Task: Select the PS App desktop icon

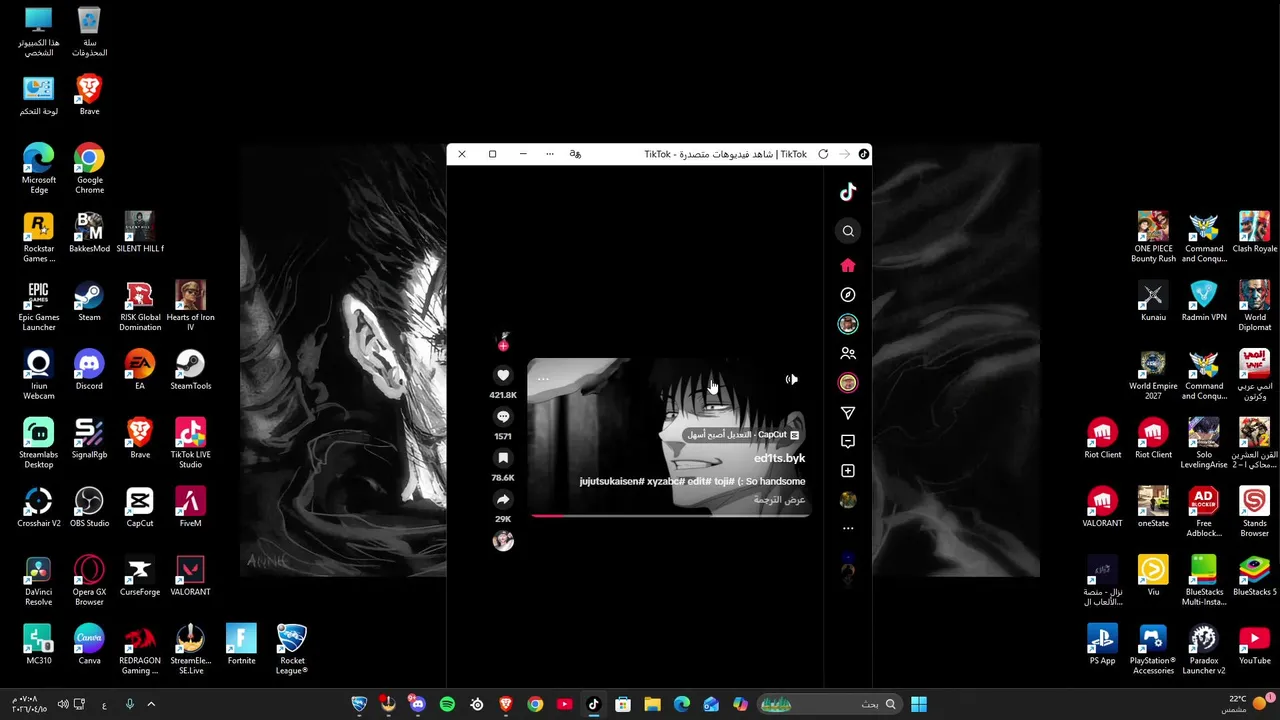Action: point(1102,645)
